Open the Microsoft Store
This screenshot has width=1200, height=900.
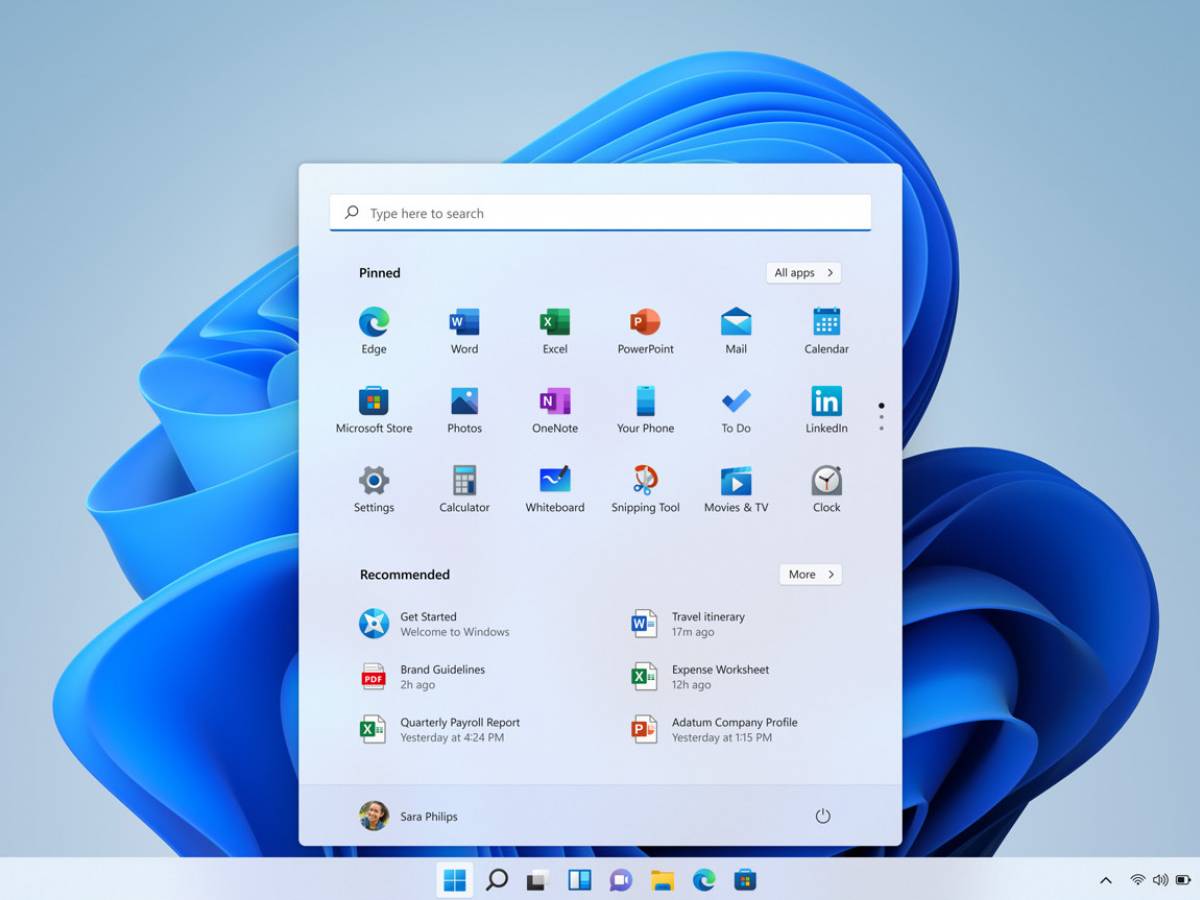pyautogui.click(x=373, y=401)
